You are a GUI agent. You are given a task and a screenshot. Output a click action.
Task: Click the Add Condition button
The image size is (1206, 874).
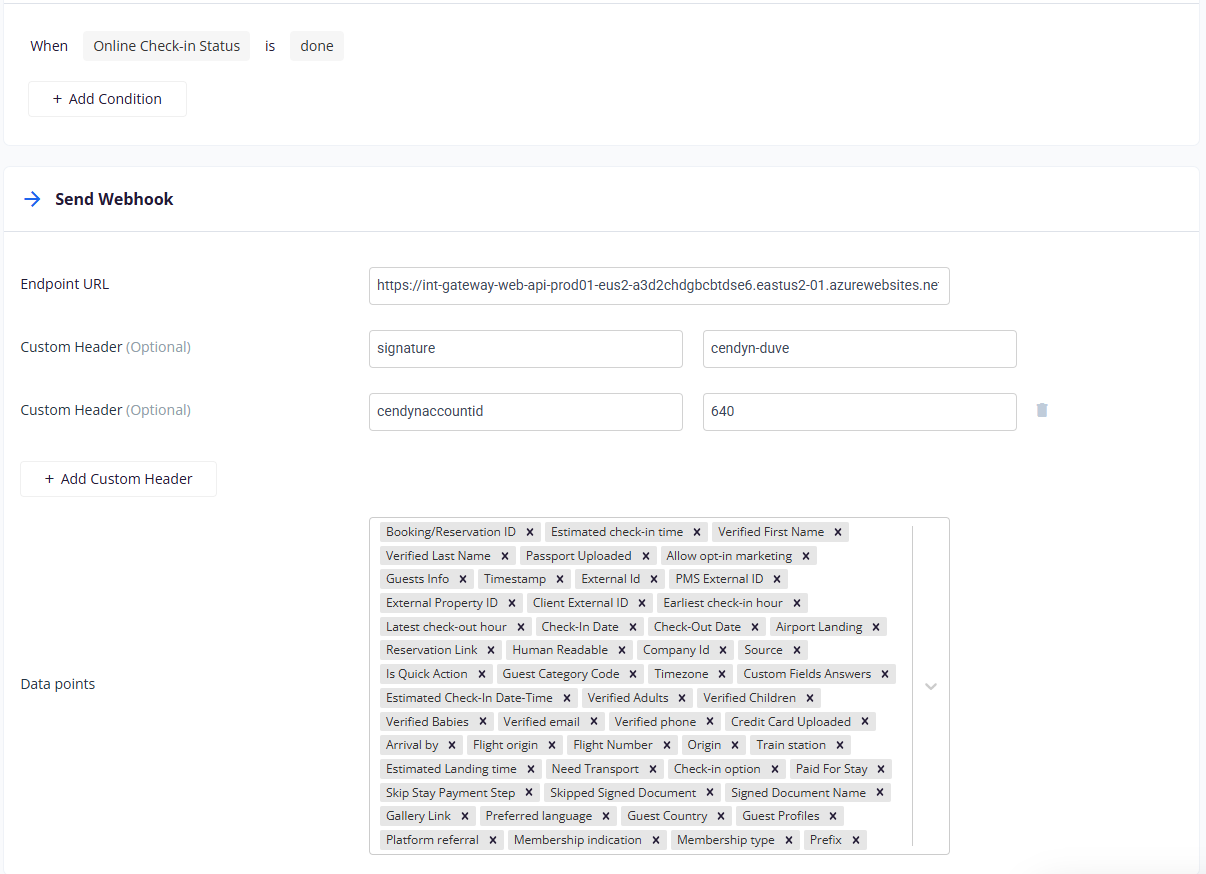pos(107,99)
